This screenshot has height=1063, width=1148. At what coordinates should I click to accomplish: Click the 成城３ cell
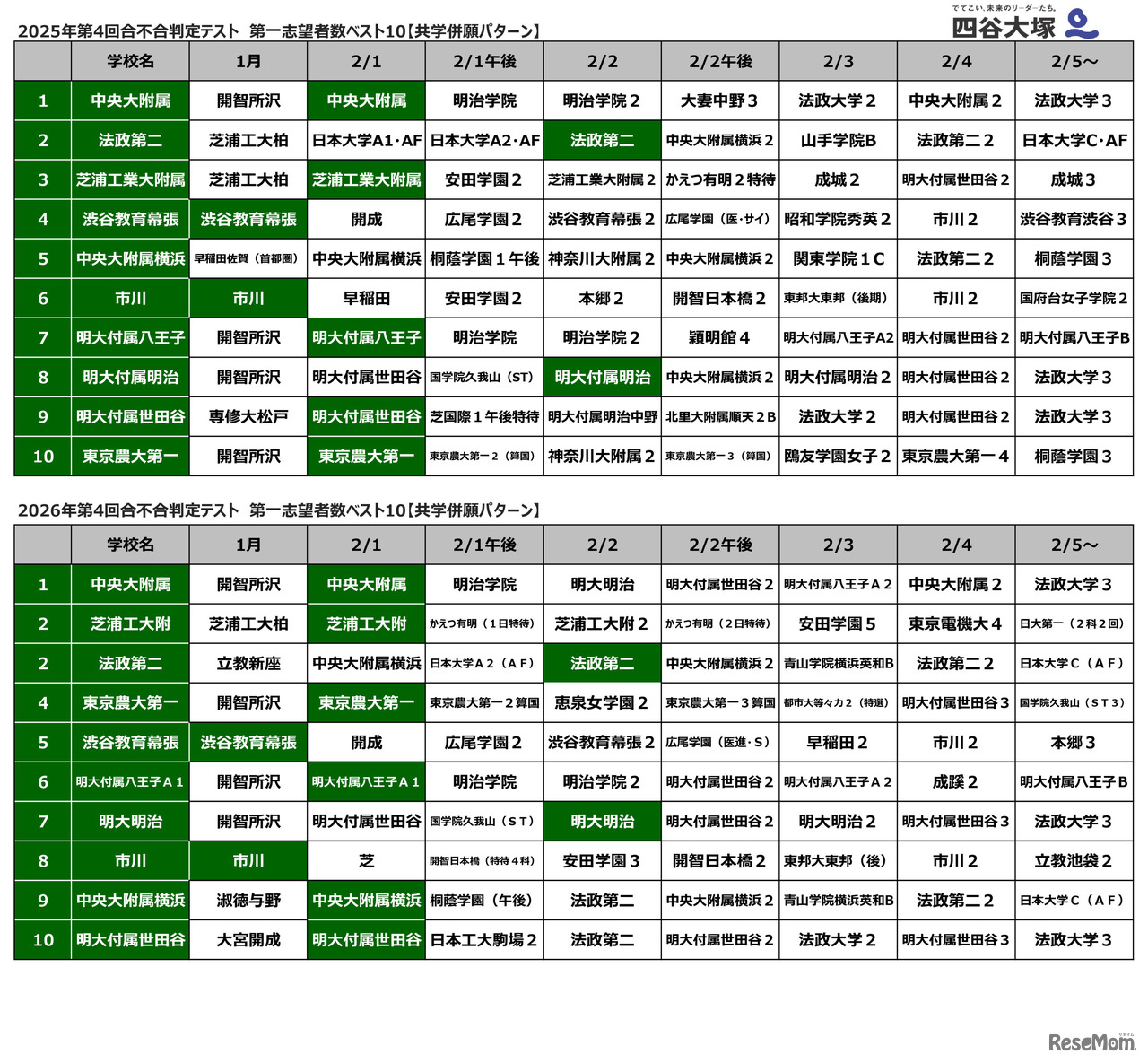[x=1074, y=179]
